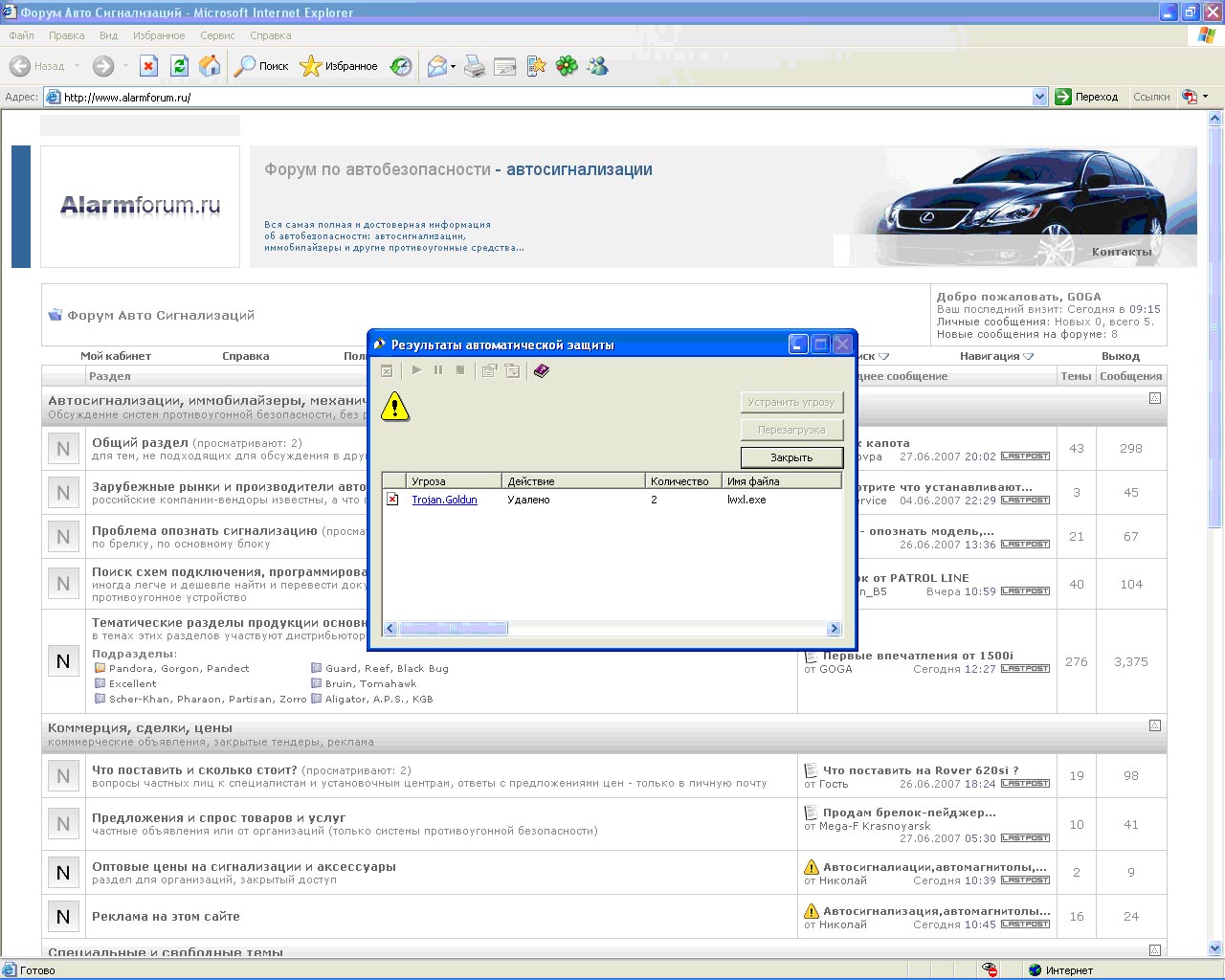Open the Forward button history dropdown arrow
This screenshot has height=980, width=1225.
tap(123, 67)
